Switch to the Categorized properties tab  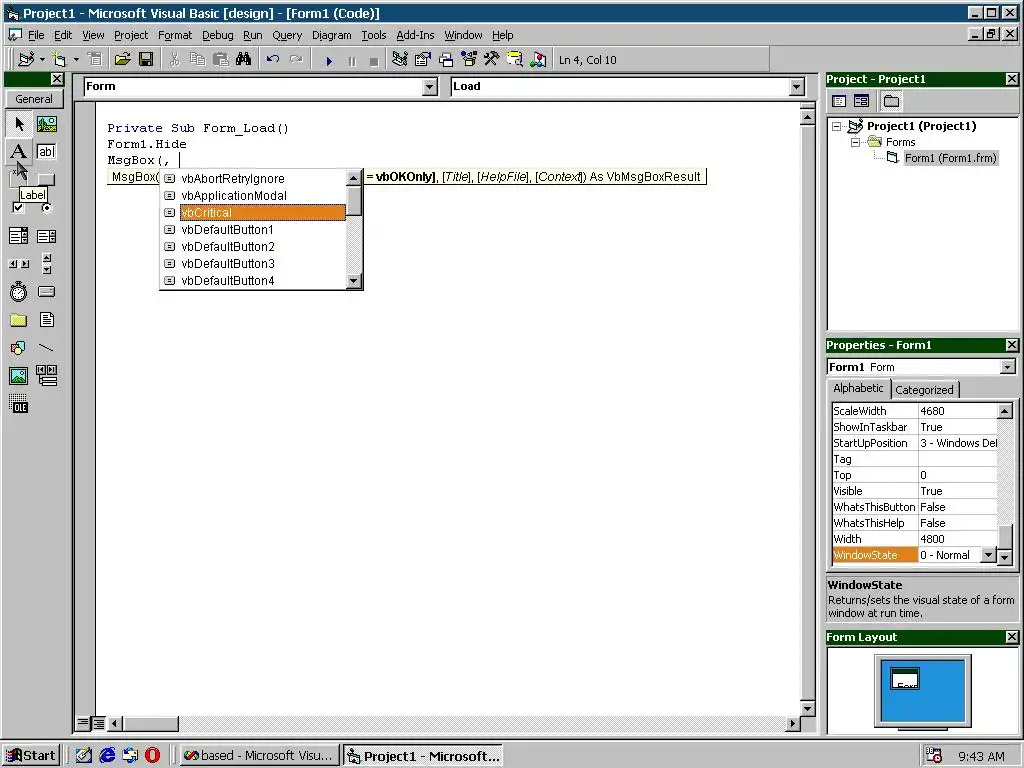click(924, 390)
